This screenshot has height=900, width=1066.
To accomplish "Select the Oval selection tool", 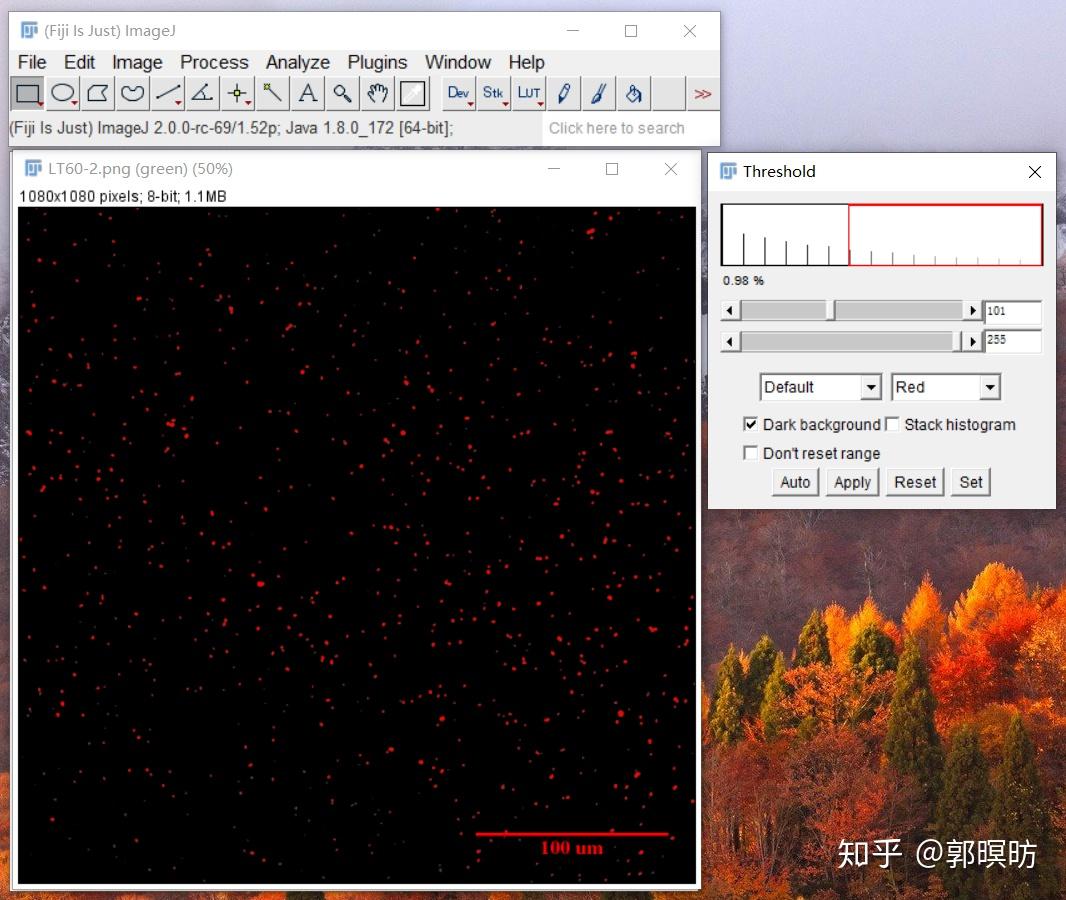I will pyautogui.click(x=61, y=93).
